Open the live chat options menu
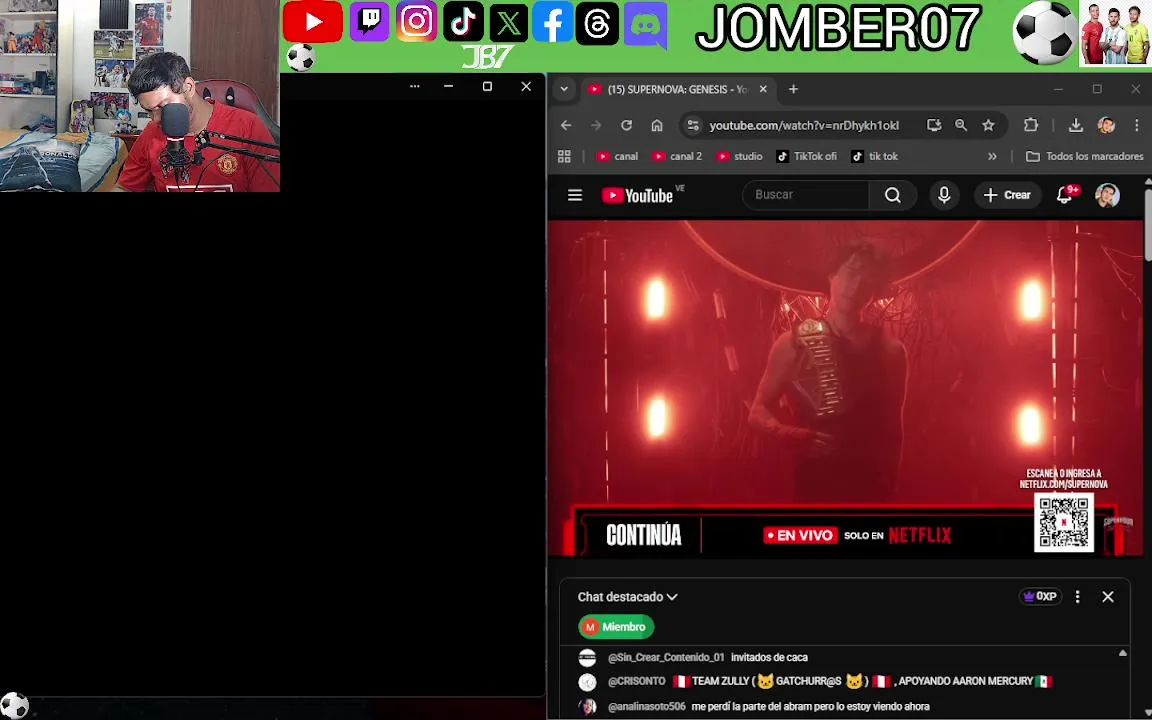Viewport: 1152px width, 720px height. click(x=1077, y=597)
